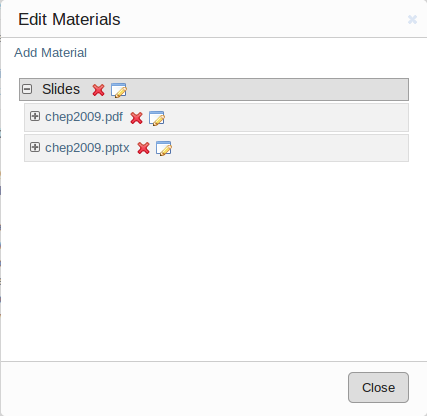This screenshot has height=416, width=427.
Task: Click the Edit Materials dialog title
Action: point(69,19)
